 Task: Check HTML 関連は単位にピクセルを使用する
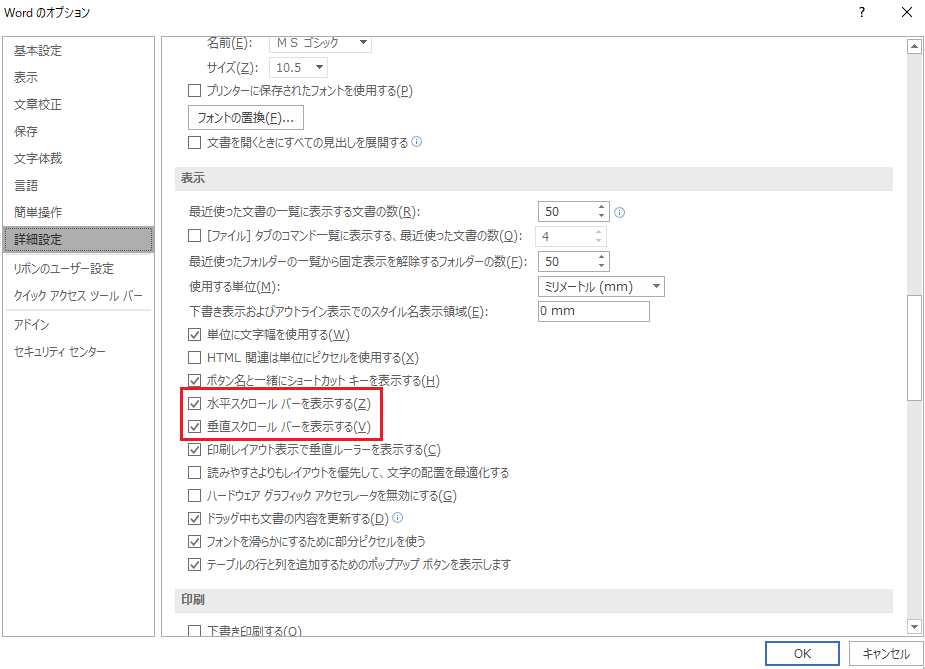(x=194, y=358)
